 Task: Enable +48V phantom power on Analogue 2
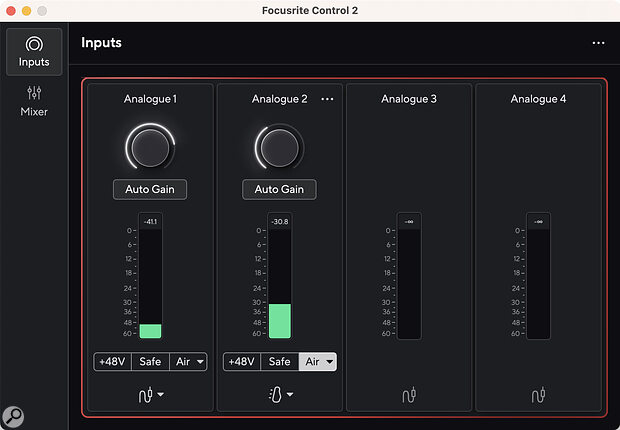coord(242,362)
